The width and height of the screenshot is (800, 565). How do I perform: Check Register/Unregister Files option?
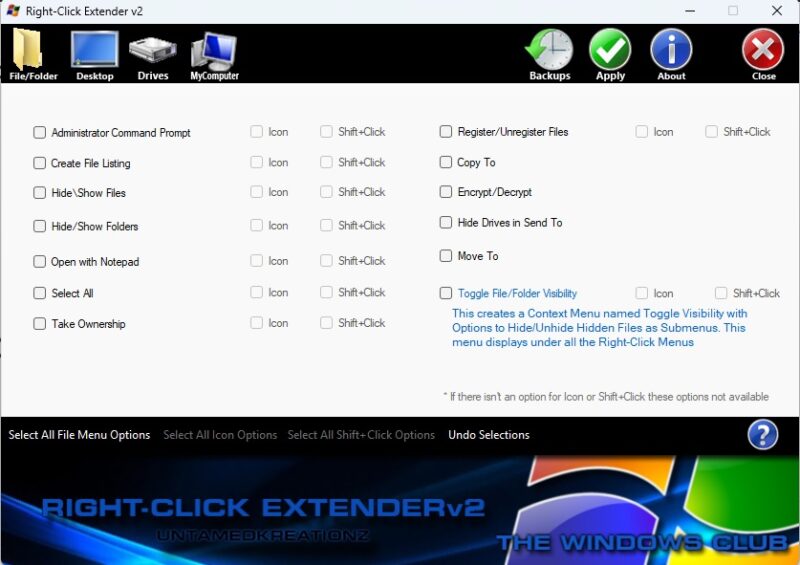(445, 132)
